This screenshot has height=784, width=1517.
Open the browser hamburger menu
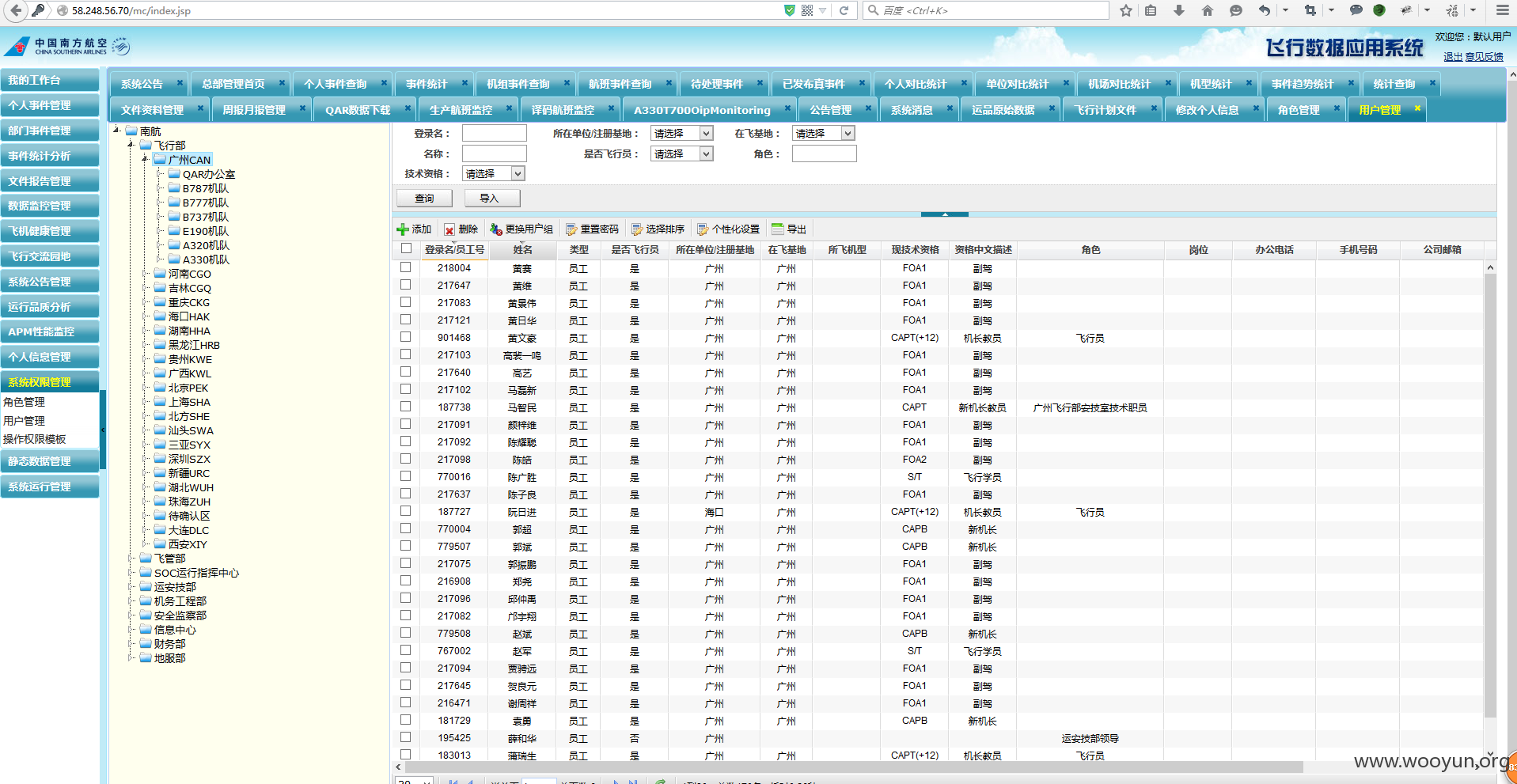[x=1502, y=10]
